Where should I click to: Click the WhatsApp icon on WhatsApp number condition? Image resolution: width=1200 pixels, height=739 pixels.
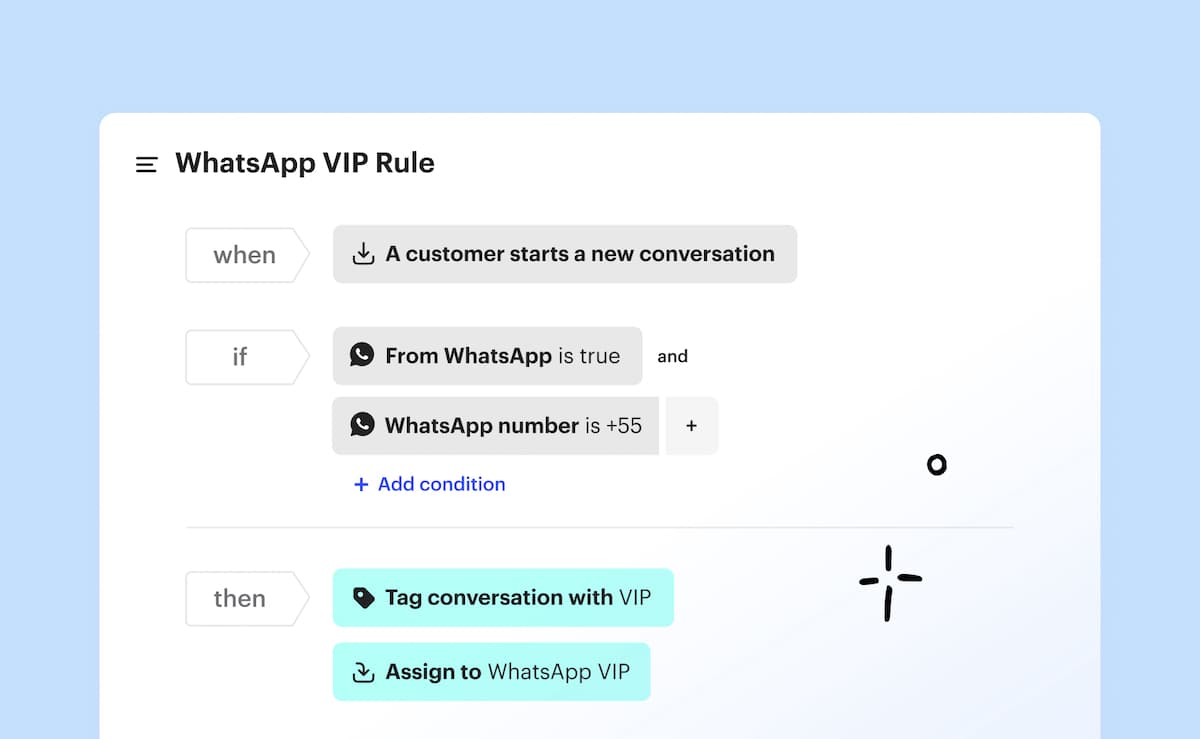362,425
